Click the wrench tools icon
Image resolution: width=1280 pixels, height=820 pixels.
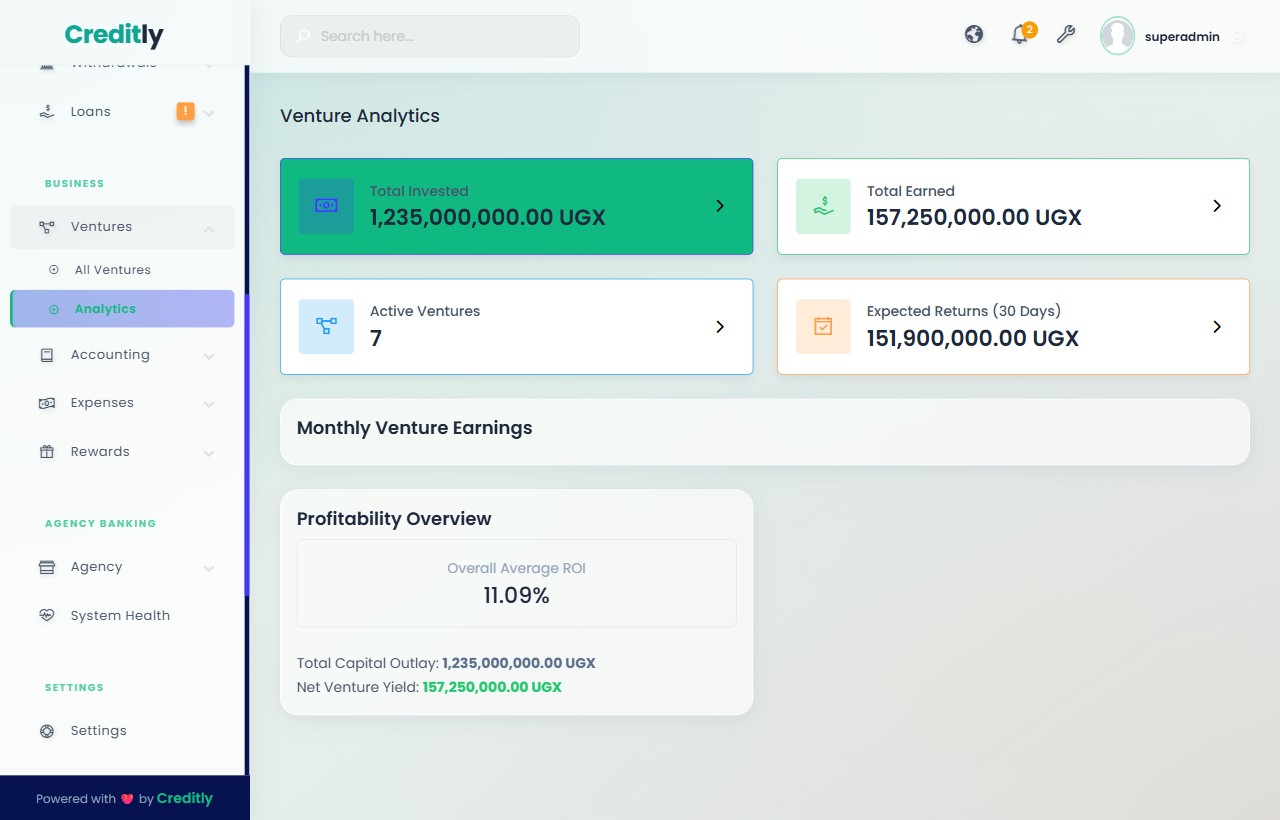(x=1066, y=35)
